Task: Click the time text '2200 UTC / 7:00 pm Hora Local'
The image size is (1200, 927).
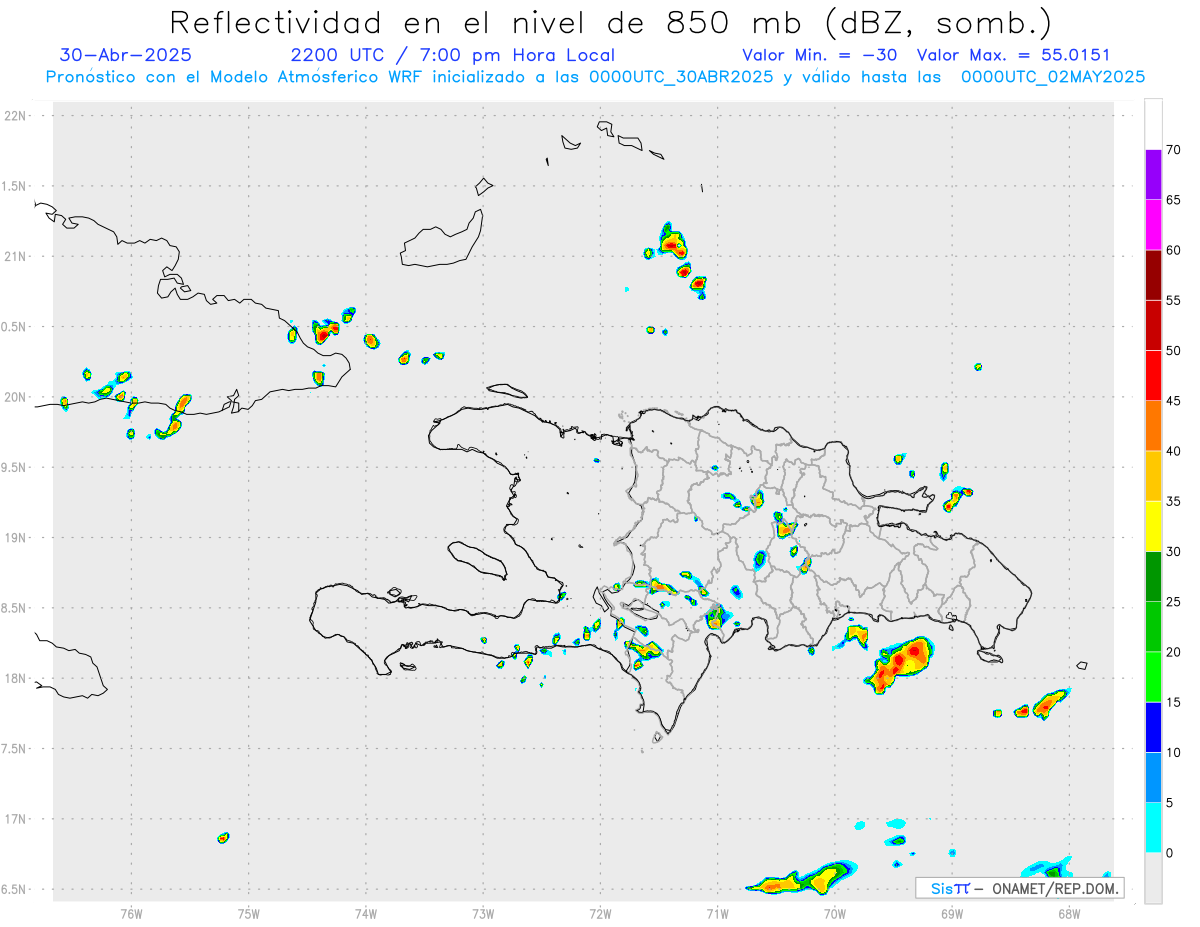Action: (453, 55)
